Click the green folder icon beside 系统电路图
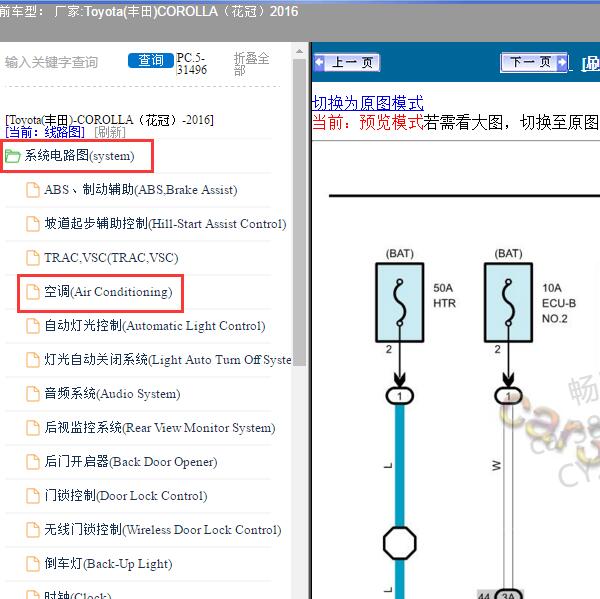Screen dimensions: 600x599 12,156
